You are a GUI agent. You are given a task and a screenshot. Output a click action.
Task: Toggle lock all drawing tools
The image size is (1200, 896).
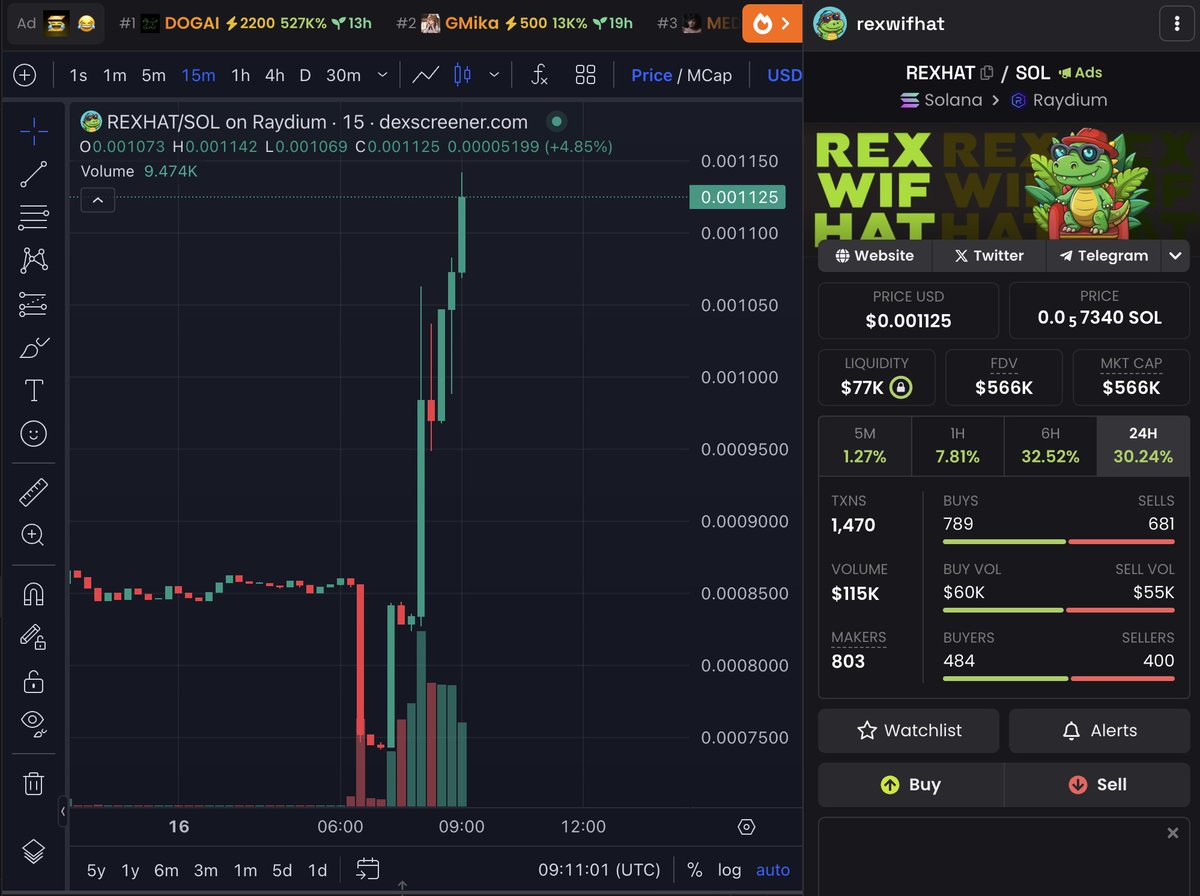point(33,681)
